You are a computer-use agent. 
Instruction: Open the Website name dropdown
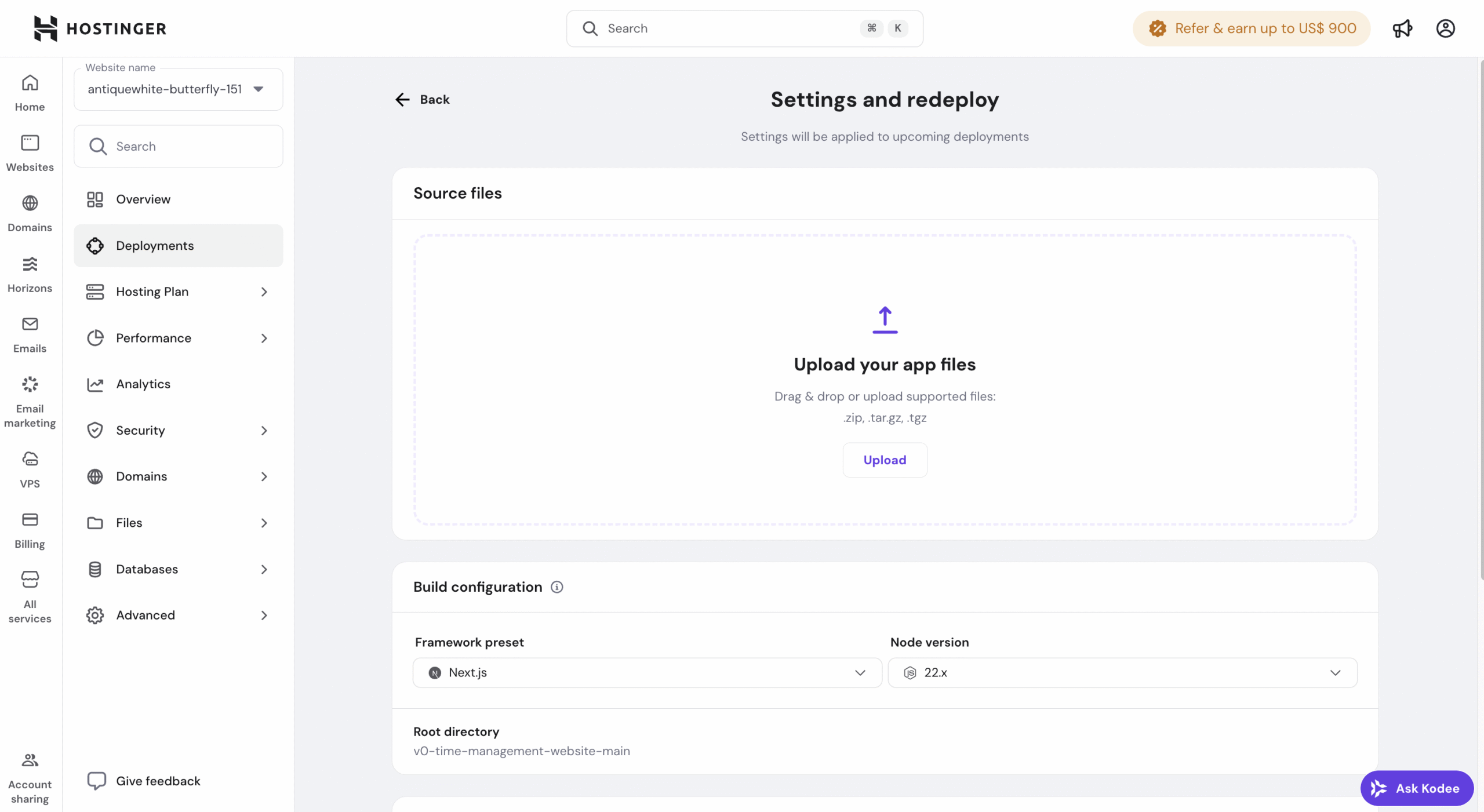(178, 89)
